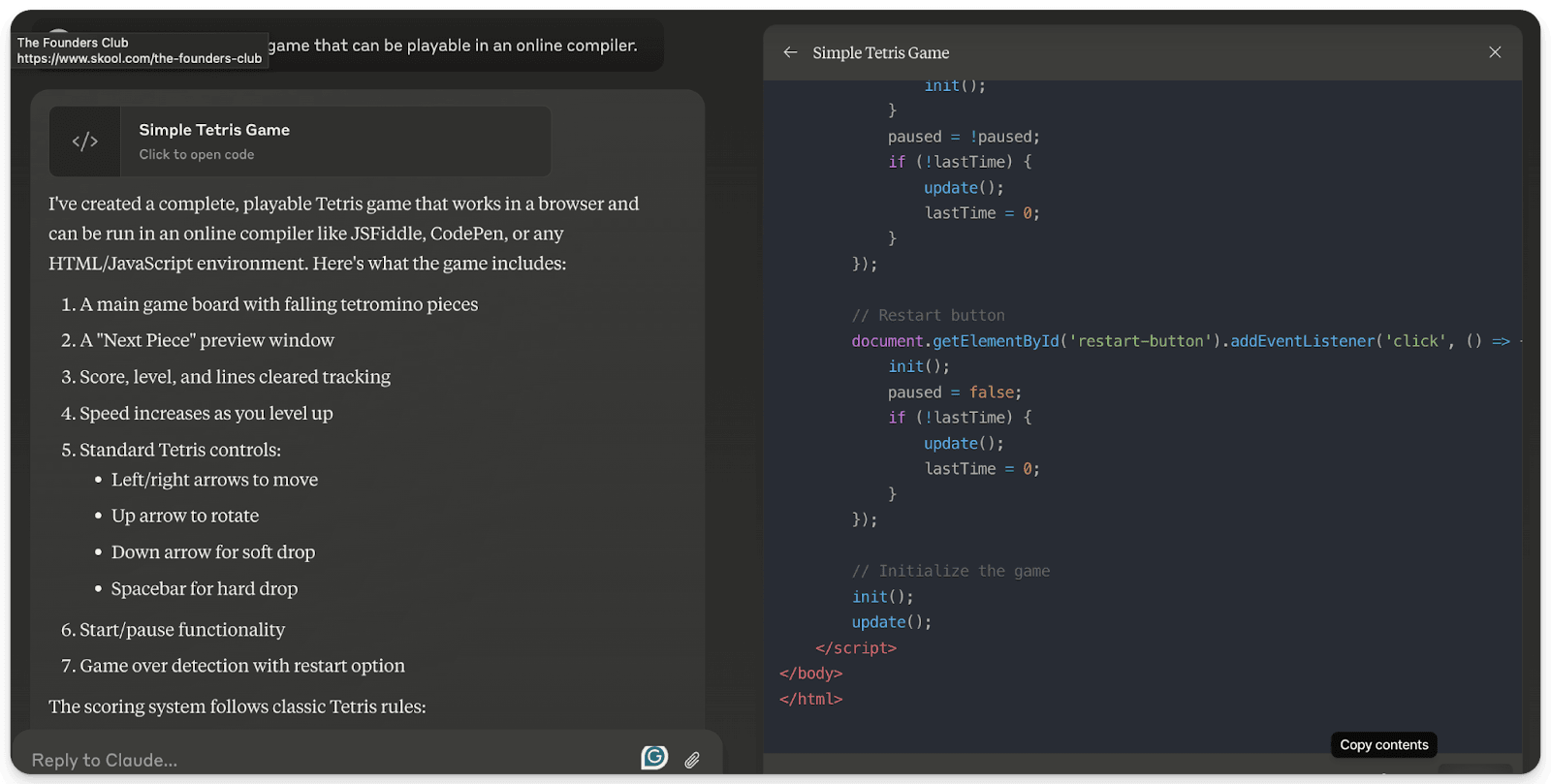Select the user prompt about the online compiler
1551x784 pixels.
click(453, 46)
